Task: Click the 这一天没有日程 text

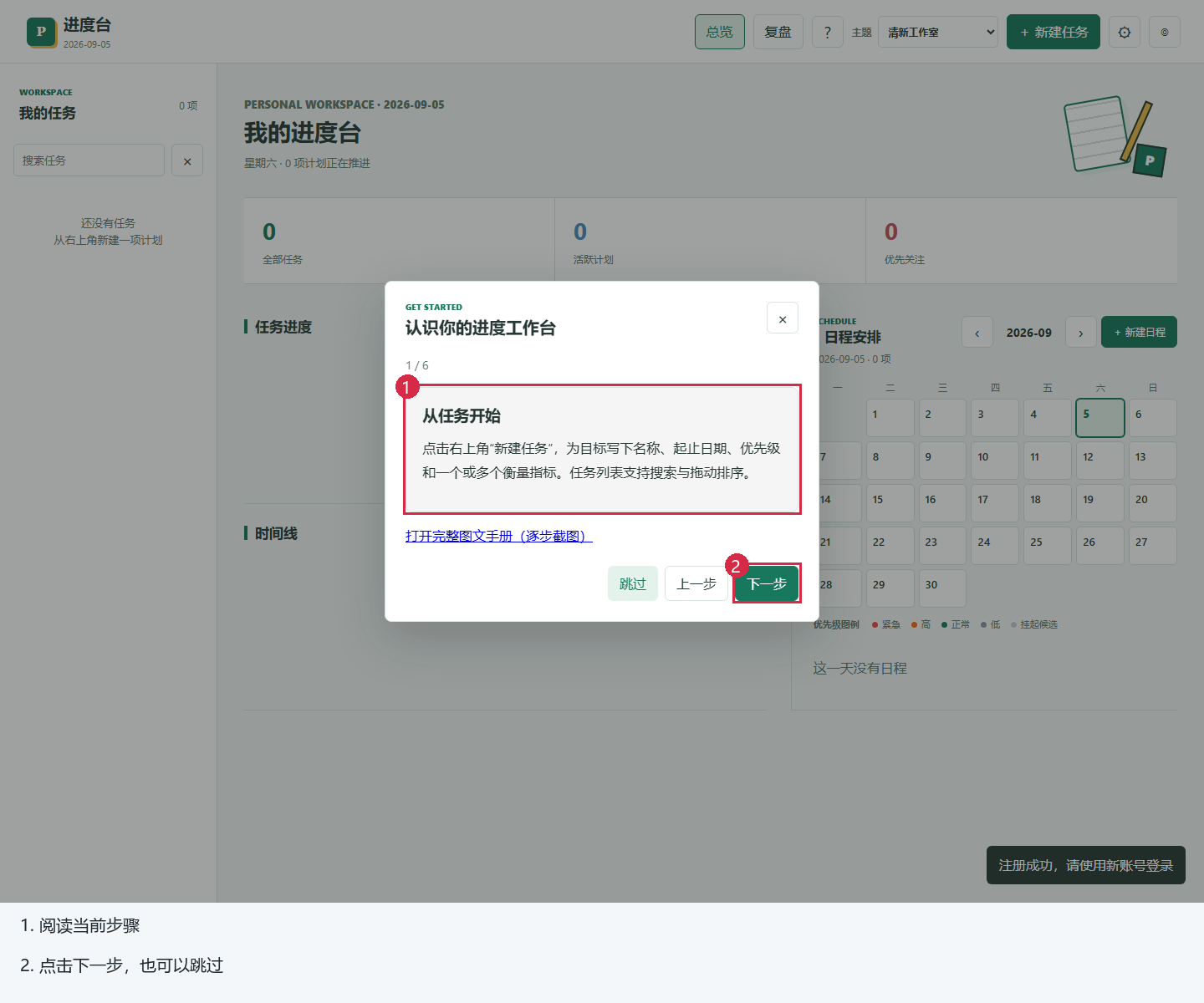Action: tap(860, 668)
